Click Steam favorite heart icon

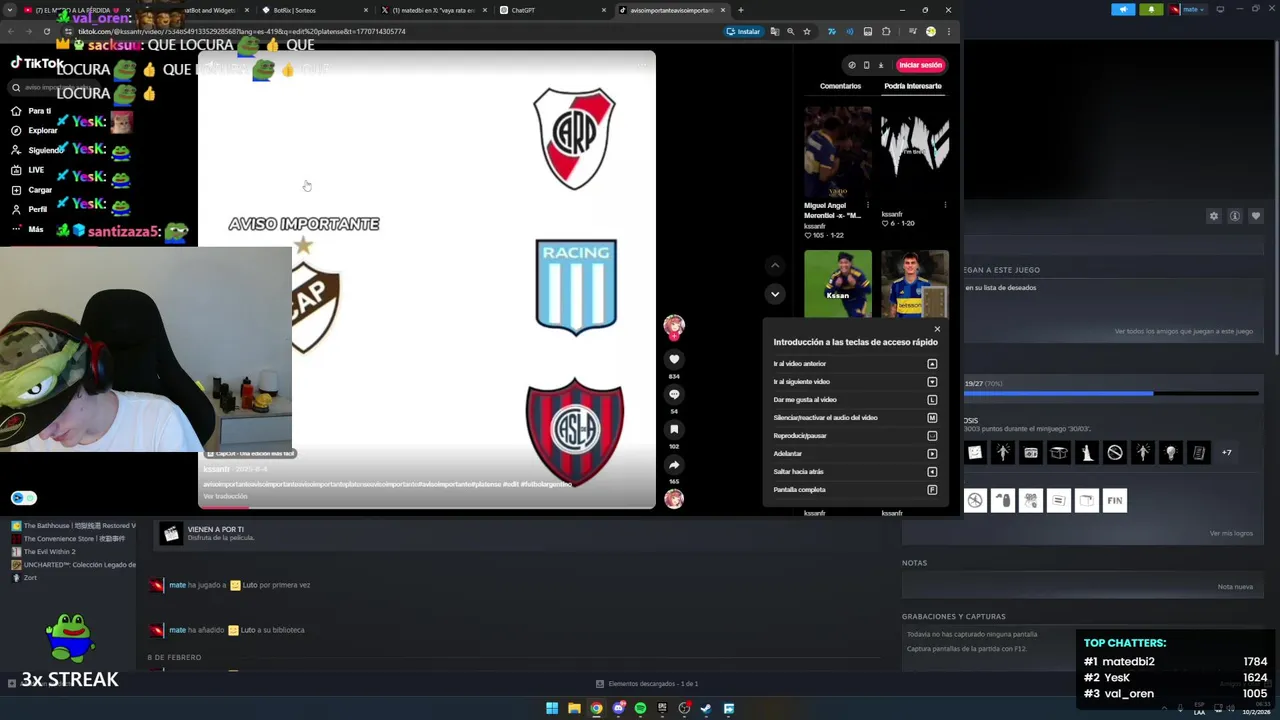tap(1256, 216)
